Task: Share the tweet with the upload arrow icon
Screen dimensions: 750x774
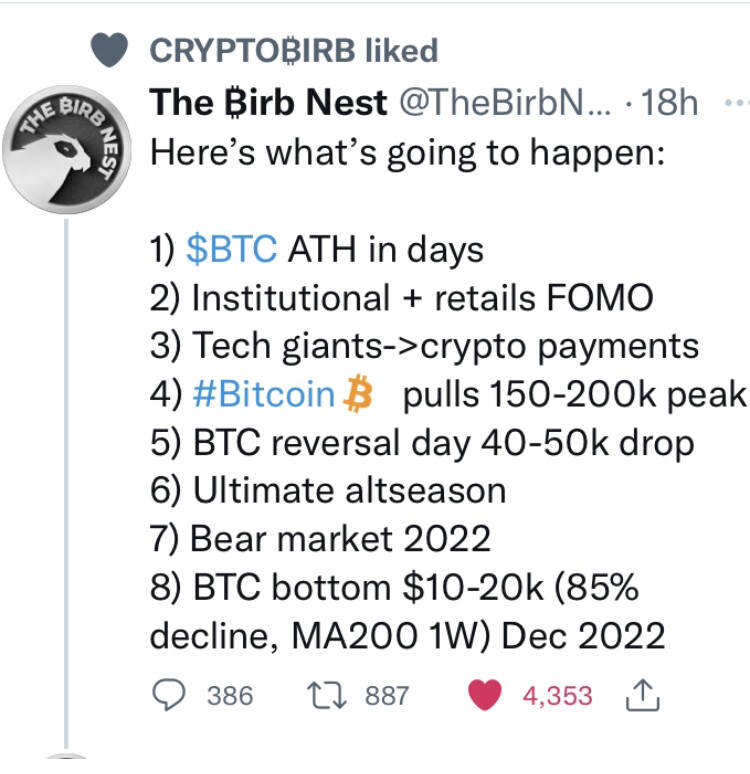Action: [638, 695]
